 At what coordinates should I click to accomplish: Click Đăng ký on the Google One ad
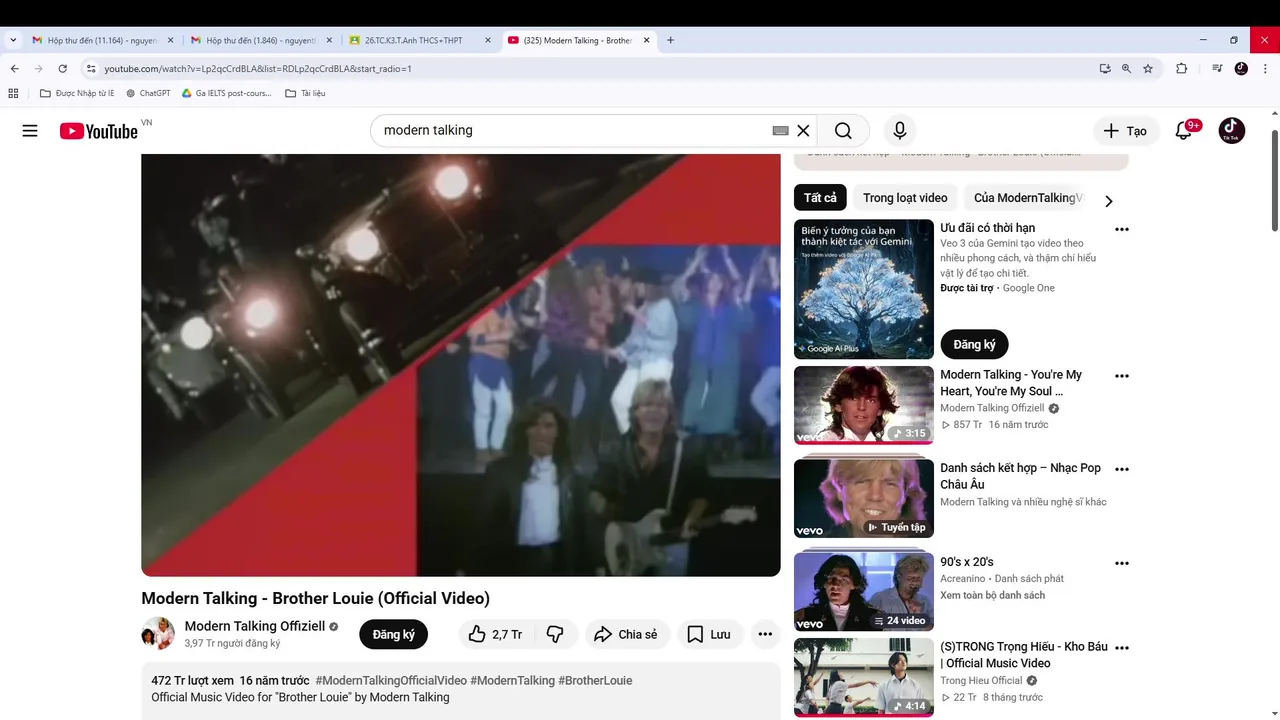click(x=974, y=345)
